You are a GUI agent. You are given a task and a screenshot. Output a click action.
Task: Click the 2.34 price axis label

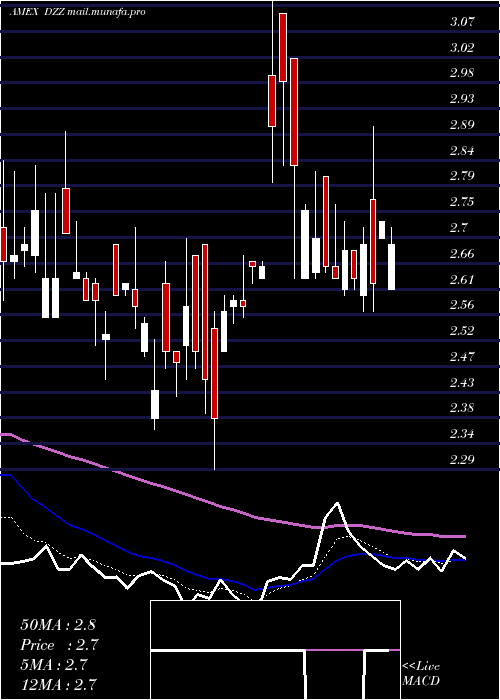(x=462, y=434)
